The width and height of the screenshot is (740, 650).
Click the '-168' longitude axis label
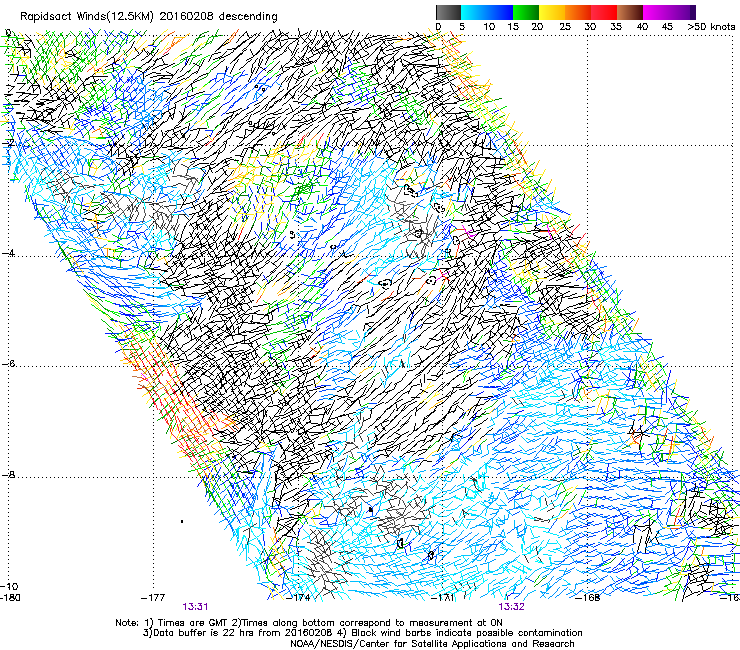point(588,597)
